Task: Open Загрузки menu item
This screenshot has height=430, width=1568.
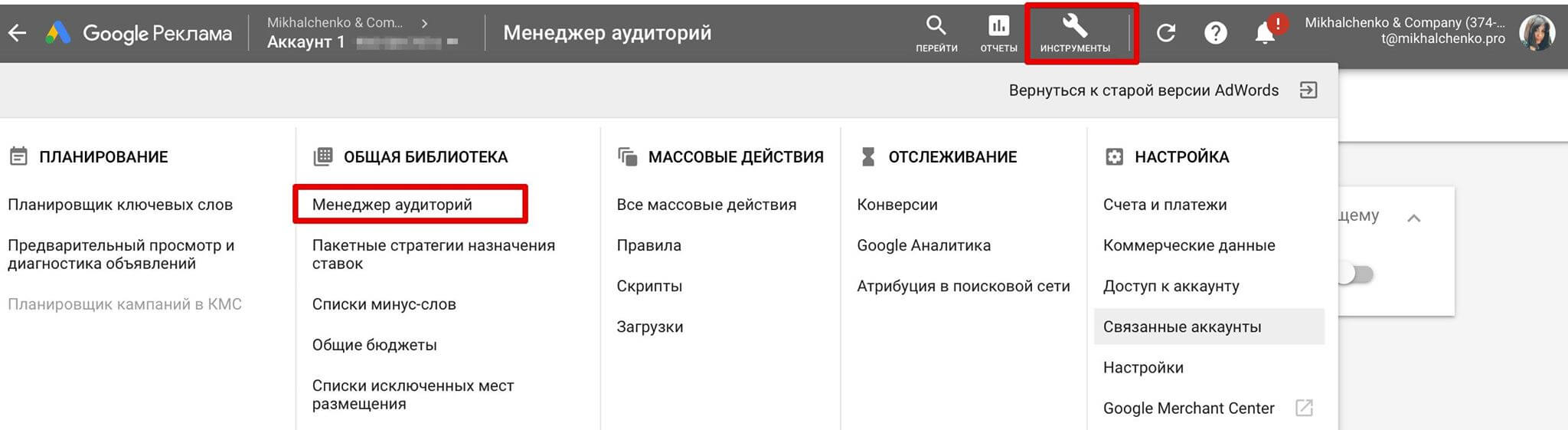Action: (650, 327)
